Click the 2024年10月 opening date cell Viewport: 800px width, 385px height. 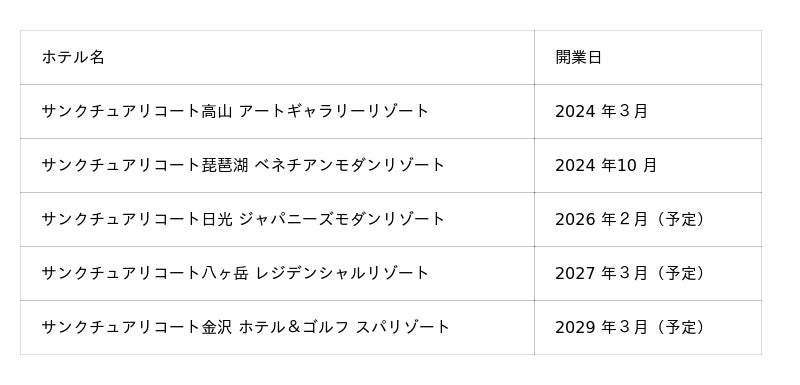648,165
